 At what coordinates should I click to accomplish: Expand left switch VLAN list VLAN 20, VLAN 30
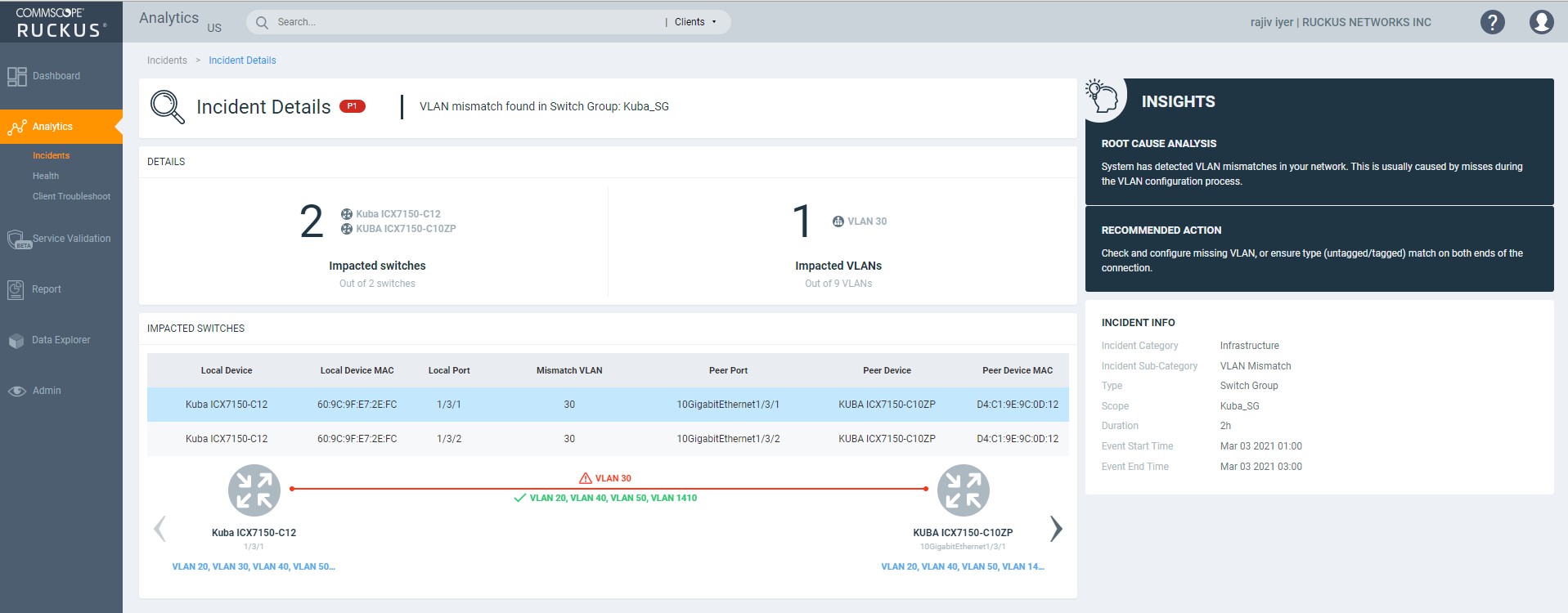[254, 566]
